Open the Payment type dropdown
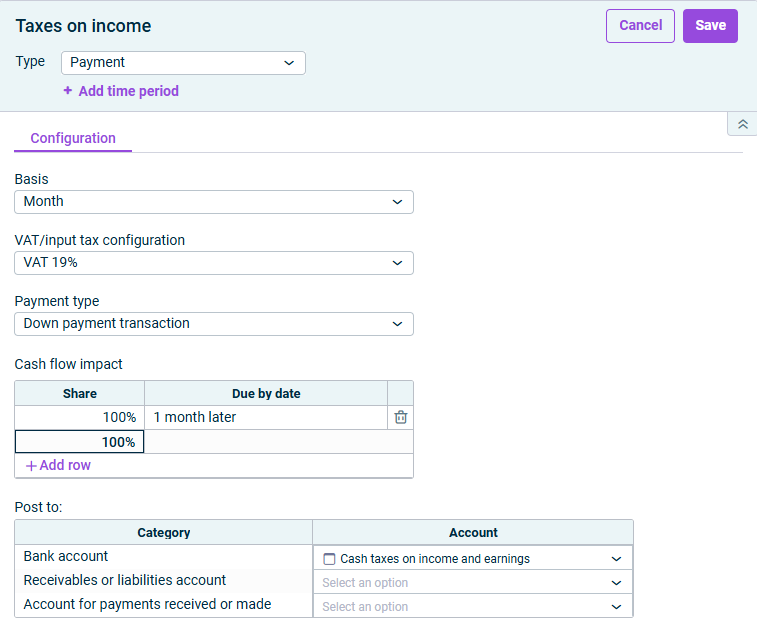This screenshot has height=637, width=757. (214, 324)
